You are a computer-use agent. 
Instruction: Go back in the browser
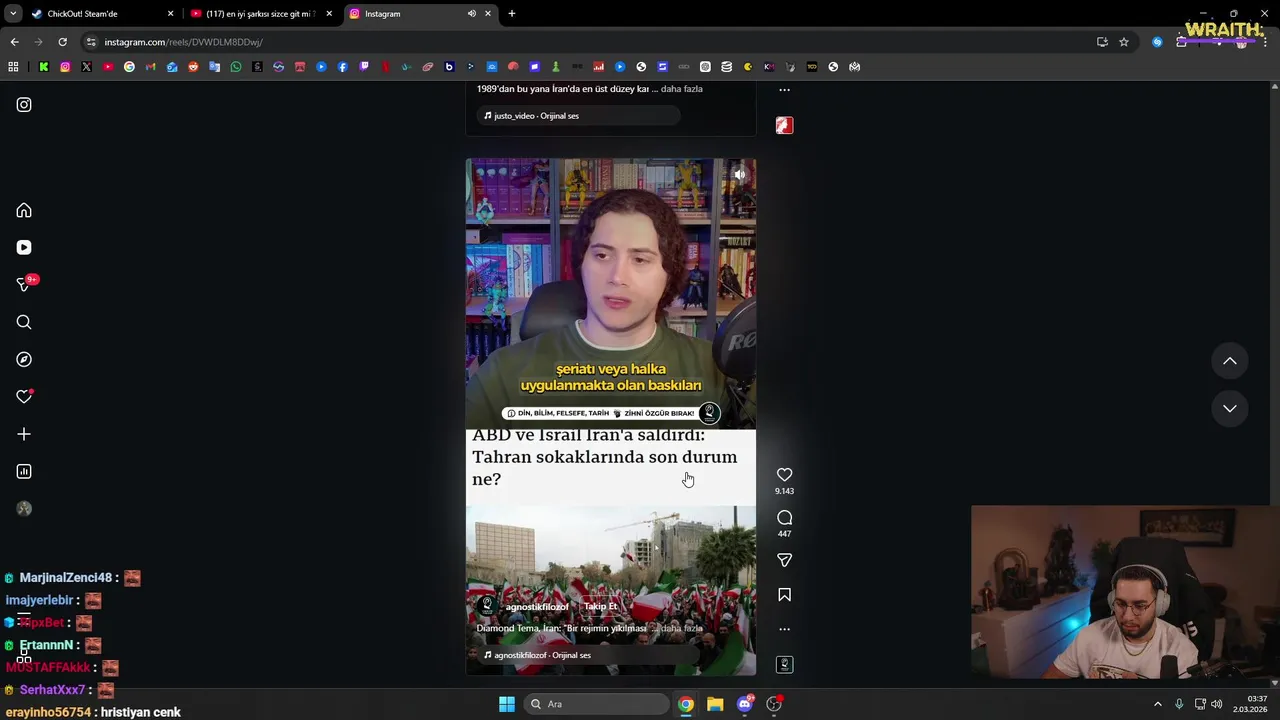click(14, 42)
